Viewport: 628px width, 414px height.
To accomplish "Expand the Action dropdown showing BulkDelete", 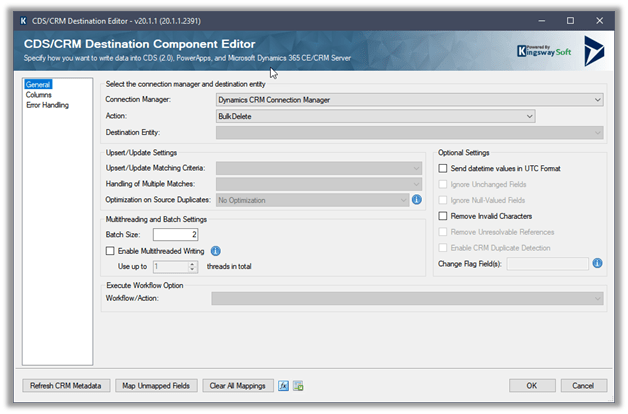I will coord(375,116).
